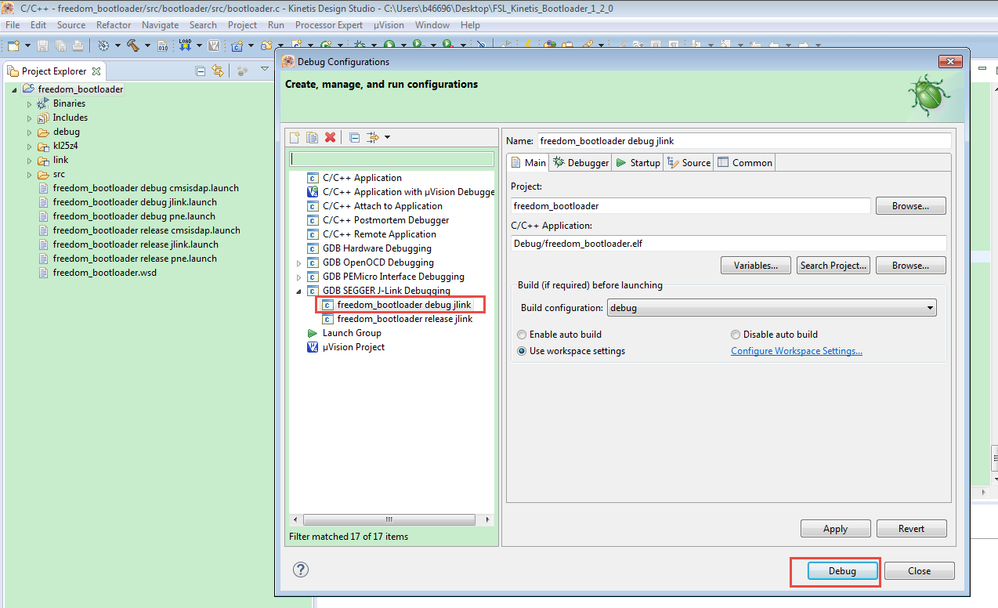Open Configure Workspace Settings link
Image resolution: width=998 pixels, height=608 pixels.
[x=796, y=351]
